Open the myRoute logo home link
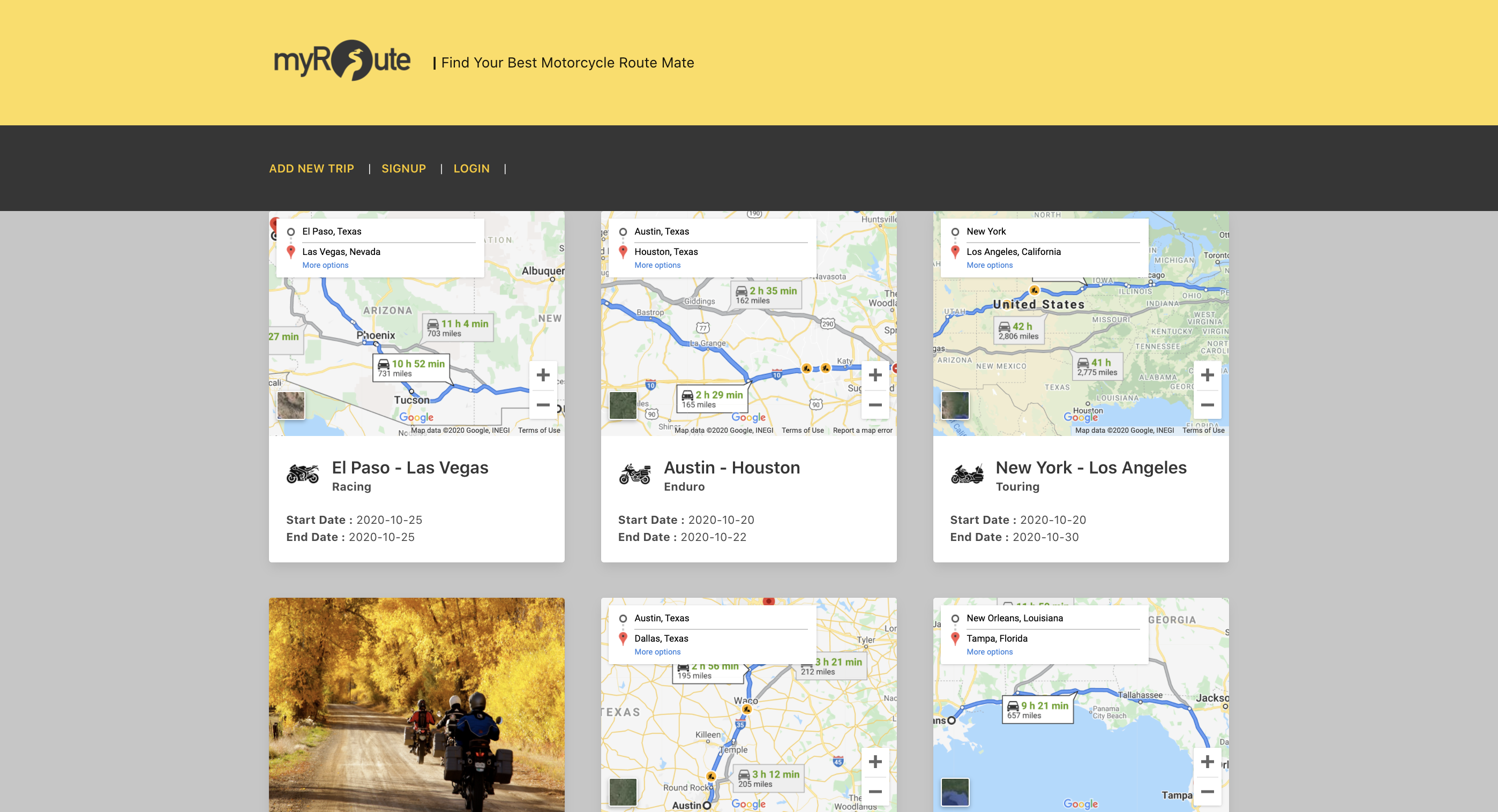Screen dimensions: 1498x812 (342, 61)
